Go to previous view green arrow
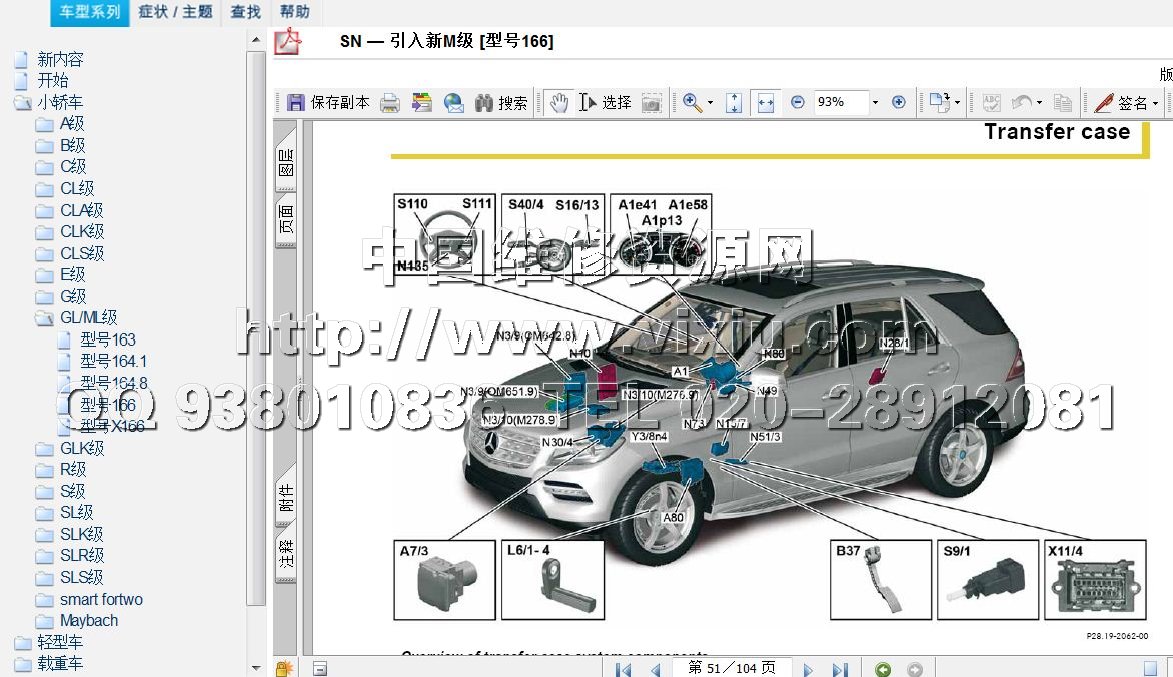 (x=882, y=669)
